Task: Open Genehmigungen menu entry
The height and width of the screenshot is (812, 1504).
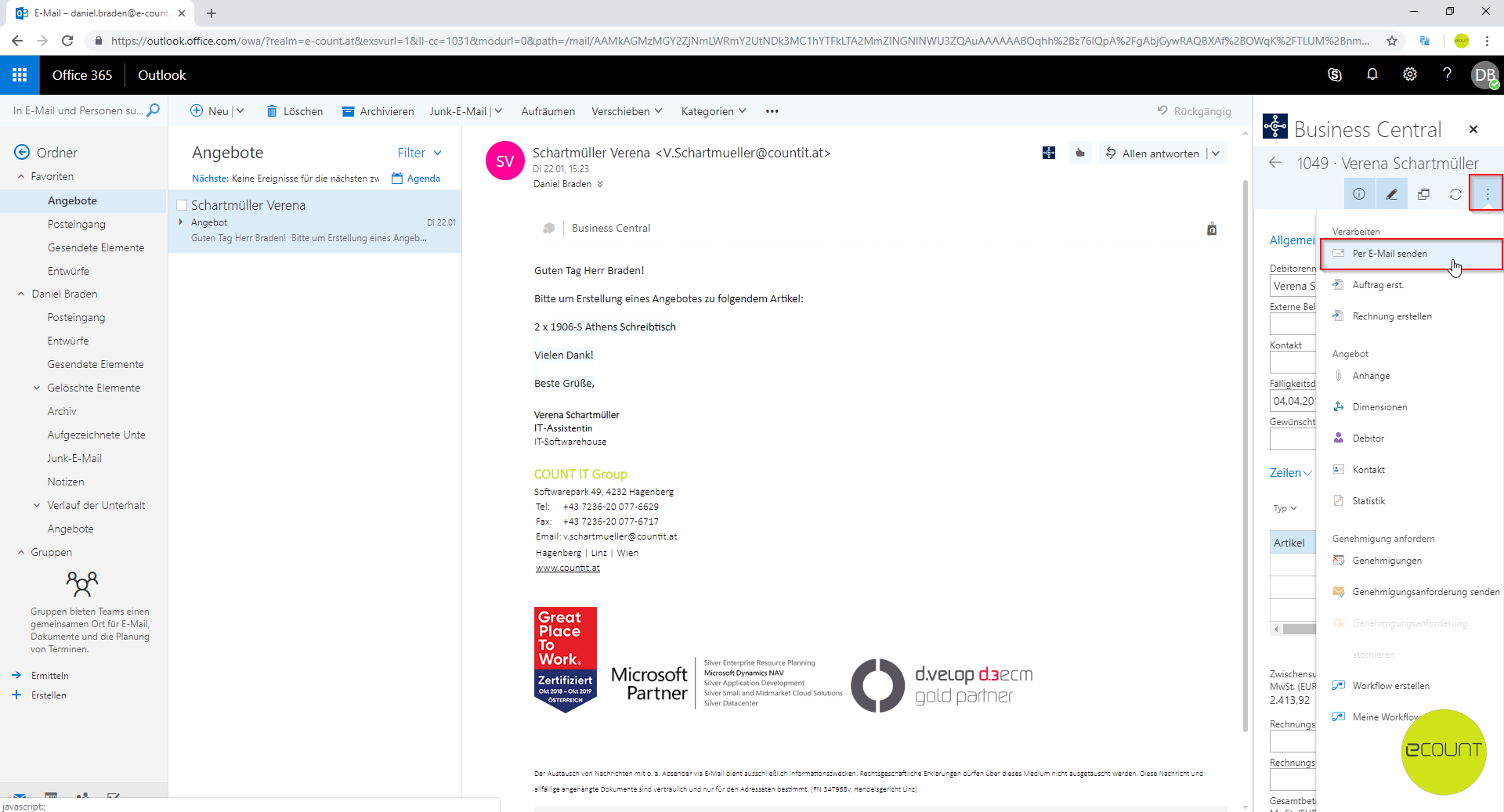Action: tap(1410, 561)
